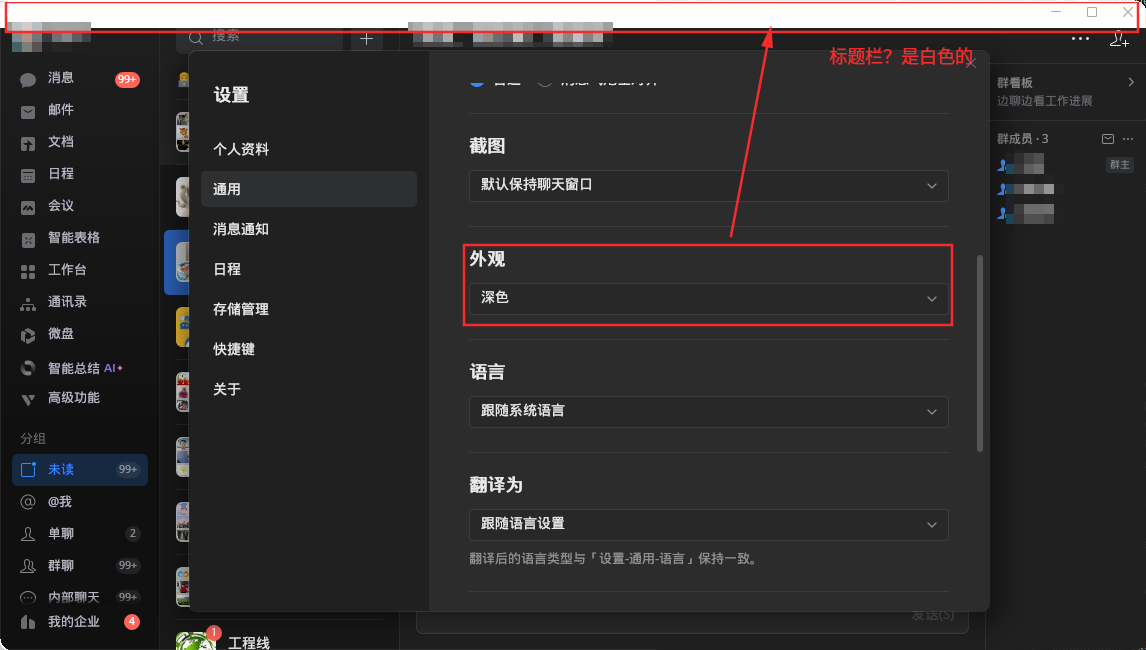
Task: Click the plus button beside search
Action: [x=367, y=39]
